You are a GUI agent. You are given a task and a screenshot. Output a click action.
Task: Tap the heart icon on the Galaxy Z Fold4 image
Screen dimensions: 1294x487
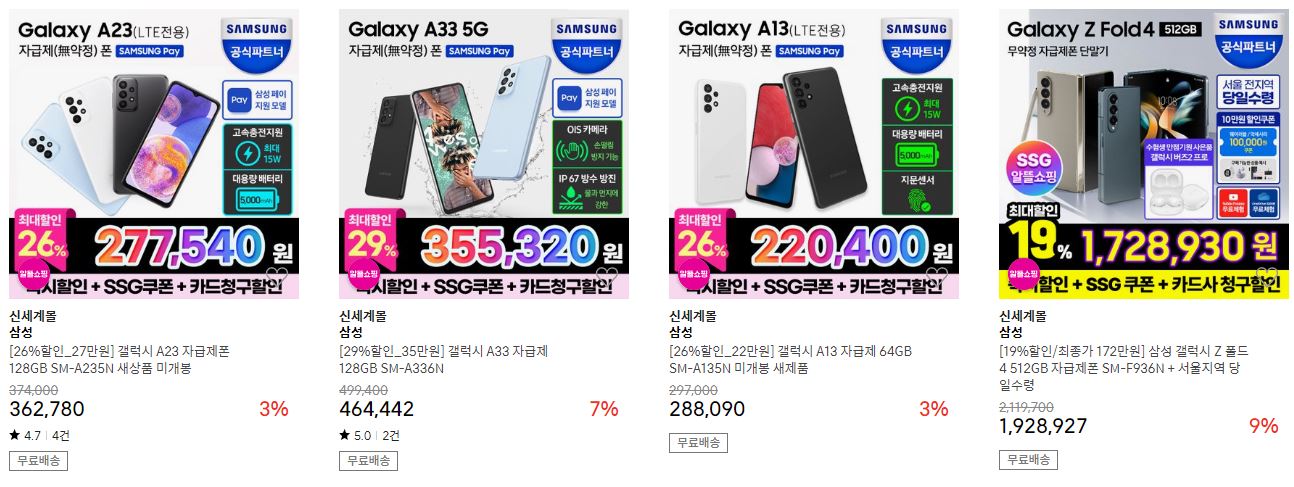[x=1267, y=276]
